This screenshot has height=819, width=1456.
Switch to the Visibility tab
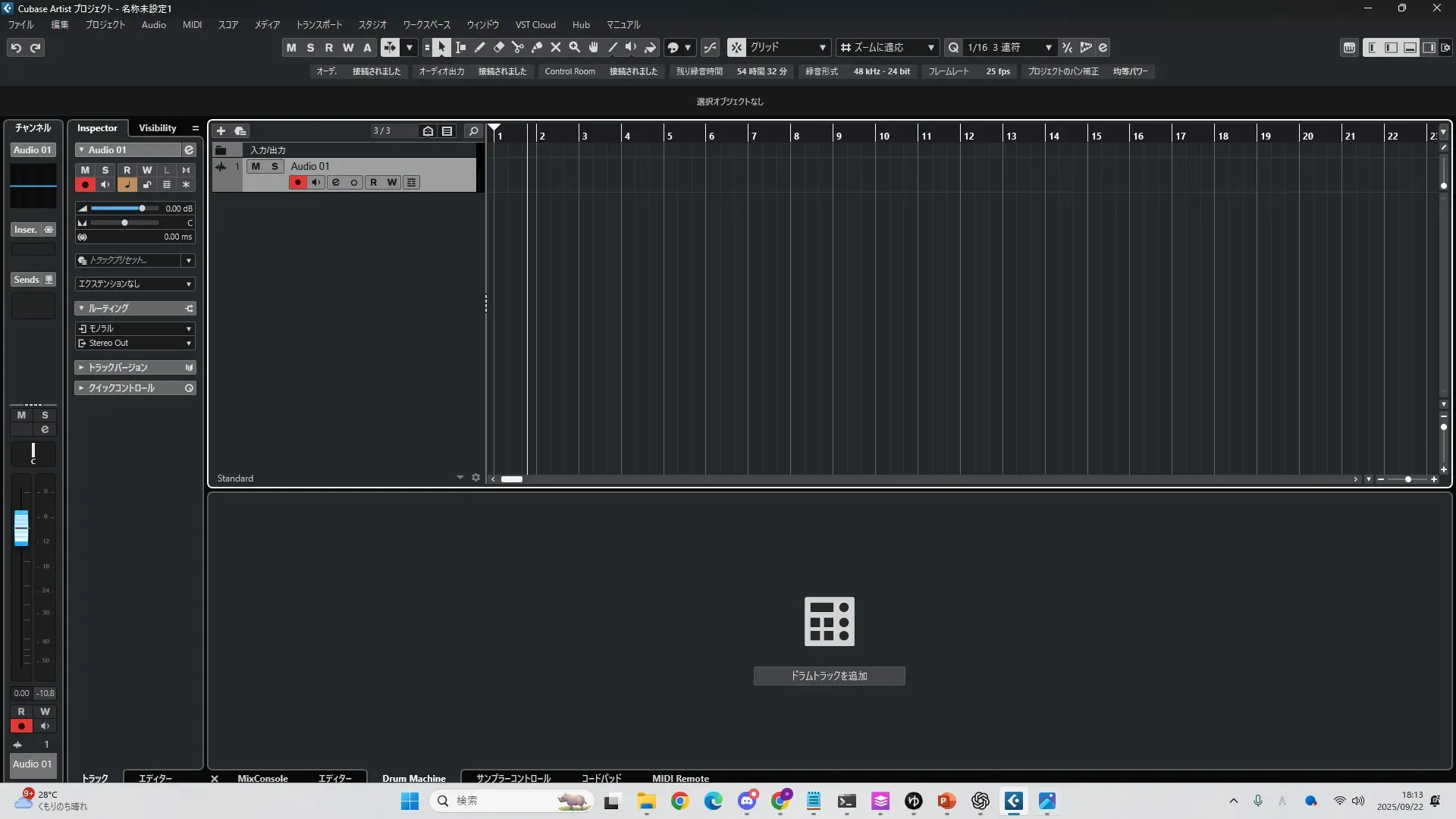(157, 127)
